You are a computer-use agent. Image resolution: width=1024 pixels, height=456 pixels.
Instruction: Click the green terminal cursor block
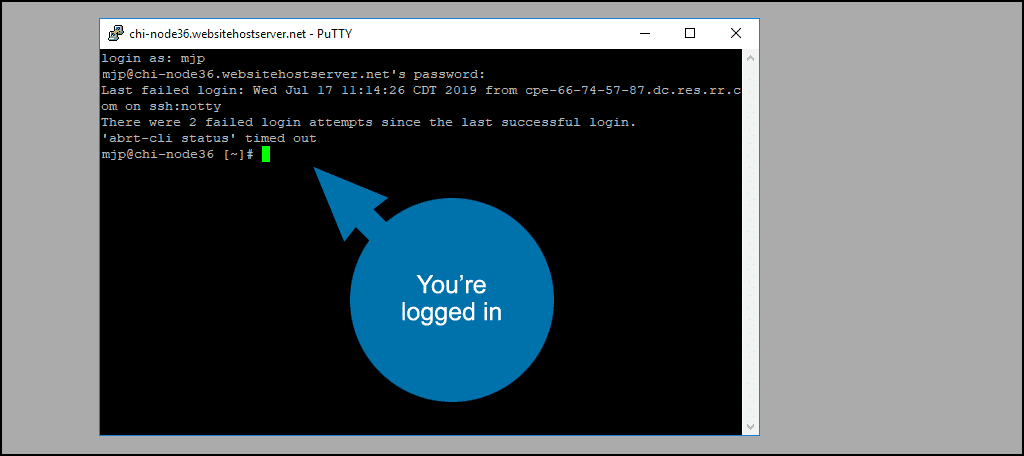pos(266,155)
